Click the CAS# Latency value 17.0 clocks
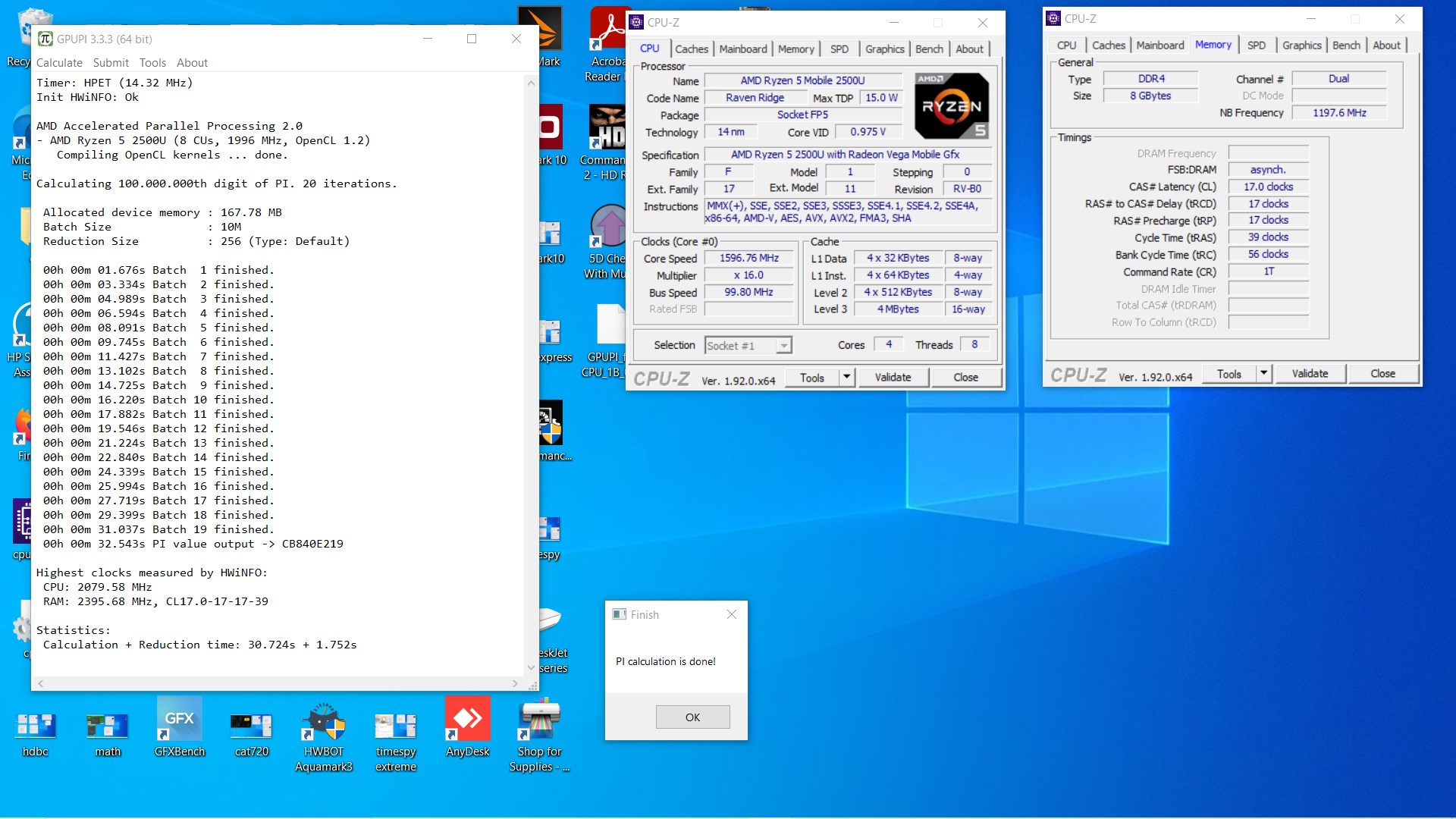This screenshot has width=1456, height=819. point(1268,187)
